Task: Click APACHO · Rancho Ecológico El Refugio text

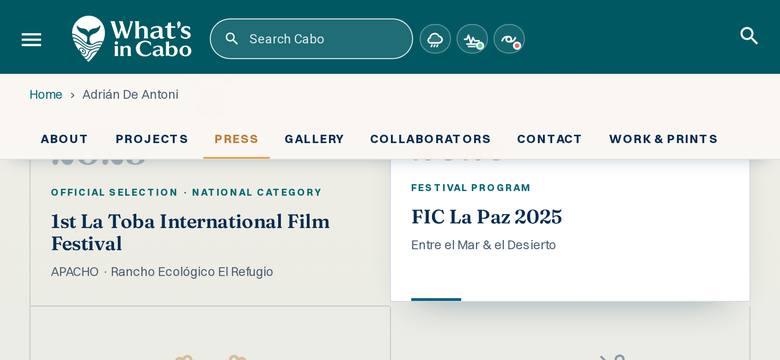Action: click(162, 272)
